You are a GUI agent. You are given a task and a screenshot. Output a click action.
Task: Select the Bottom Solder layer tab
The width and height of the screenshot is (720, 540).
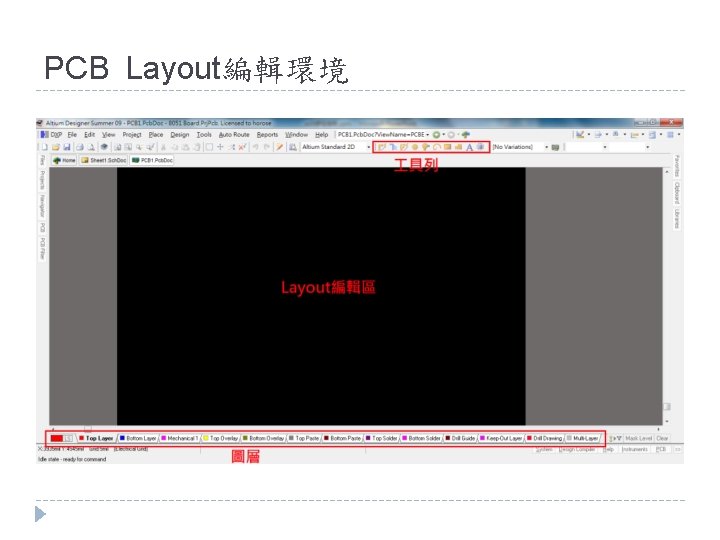tap(421, 438)
